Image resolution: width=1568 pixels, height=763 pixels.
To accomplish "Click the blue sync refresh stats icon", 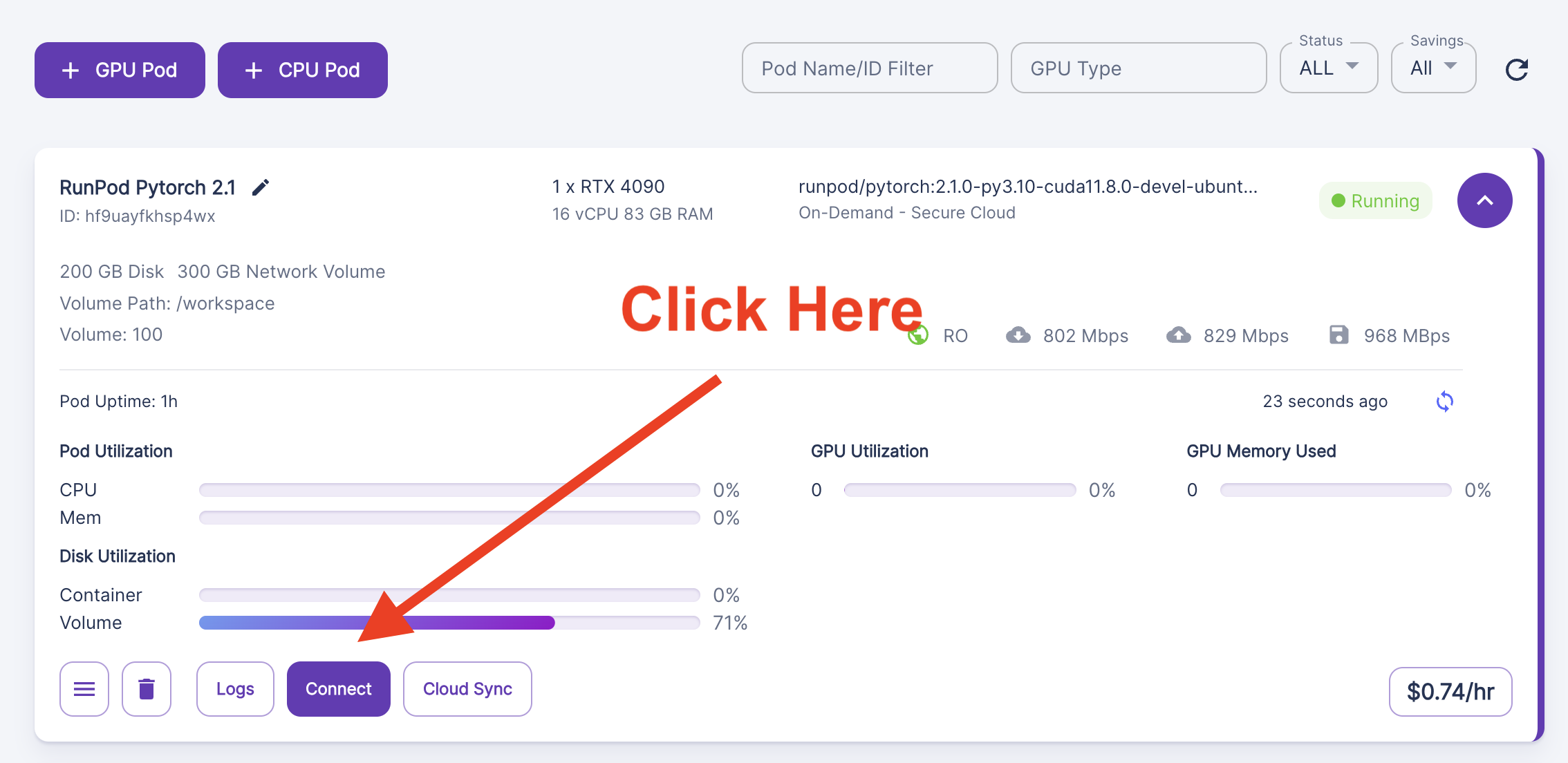I will (x=1444, y=402).
